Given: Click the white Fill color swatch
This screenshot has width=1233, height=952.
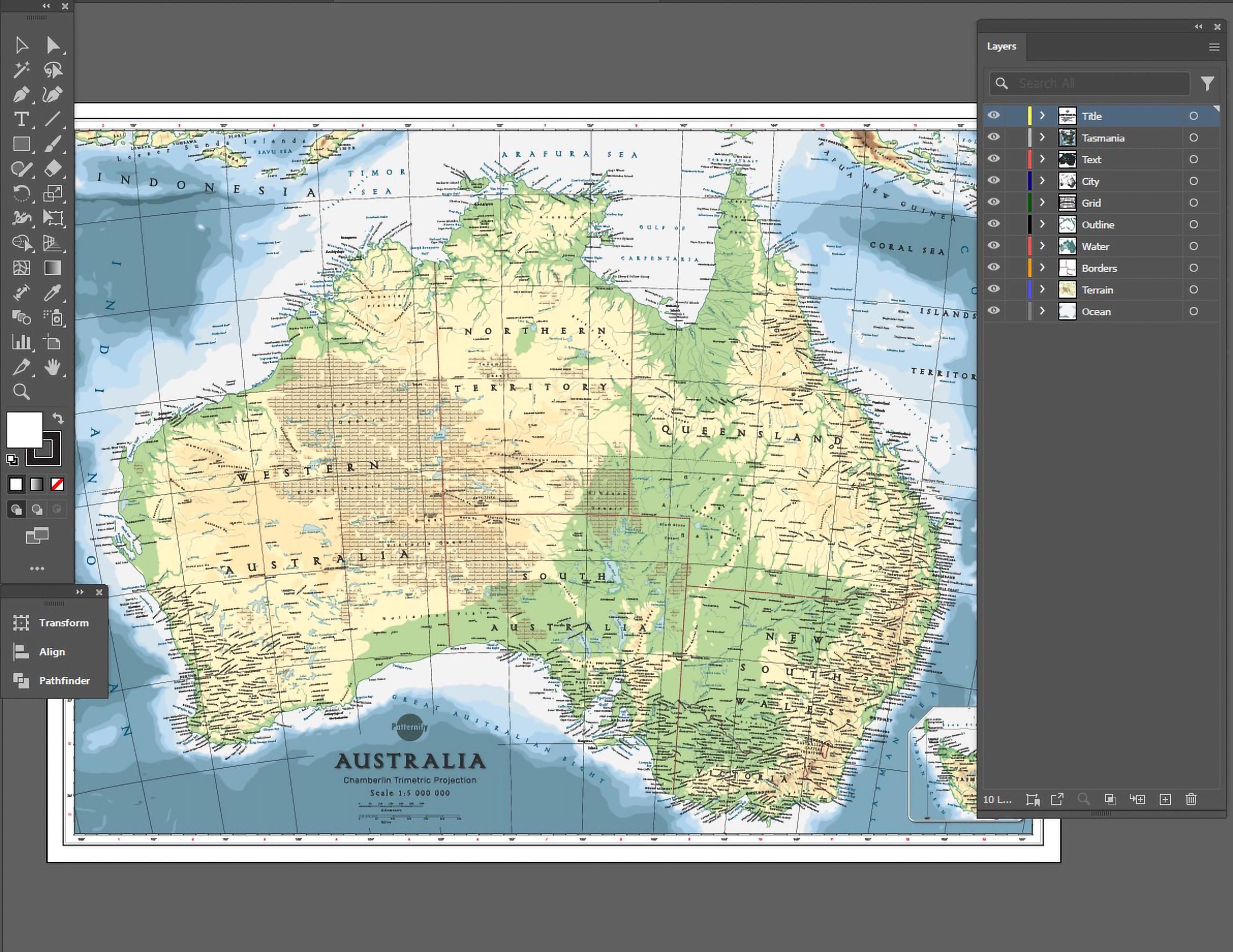Looking at the screenshot, I should 24,429.
